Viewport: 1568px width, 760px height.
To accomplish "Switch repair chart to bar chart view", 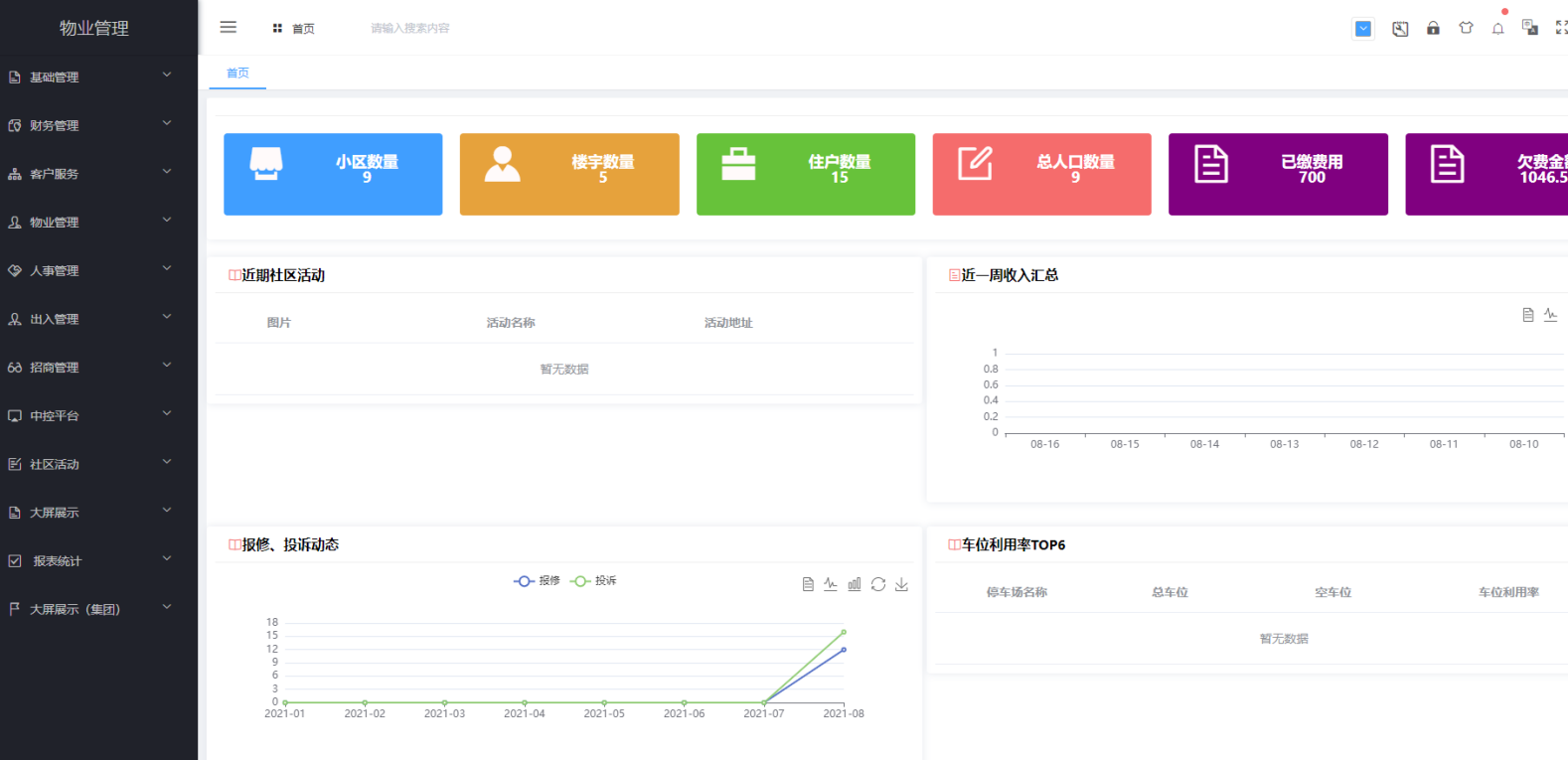I will [855, 584].
